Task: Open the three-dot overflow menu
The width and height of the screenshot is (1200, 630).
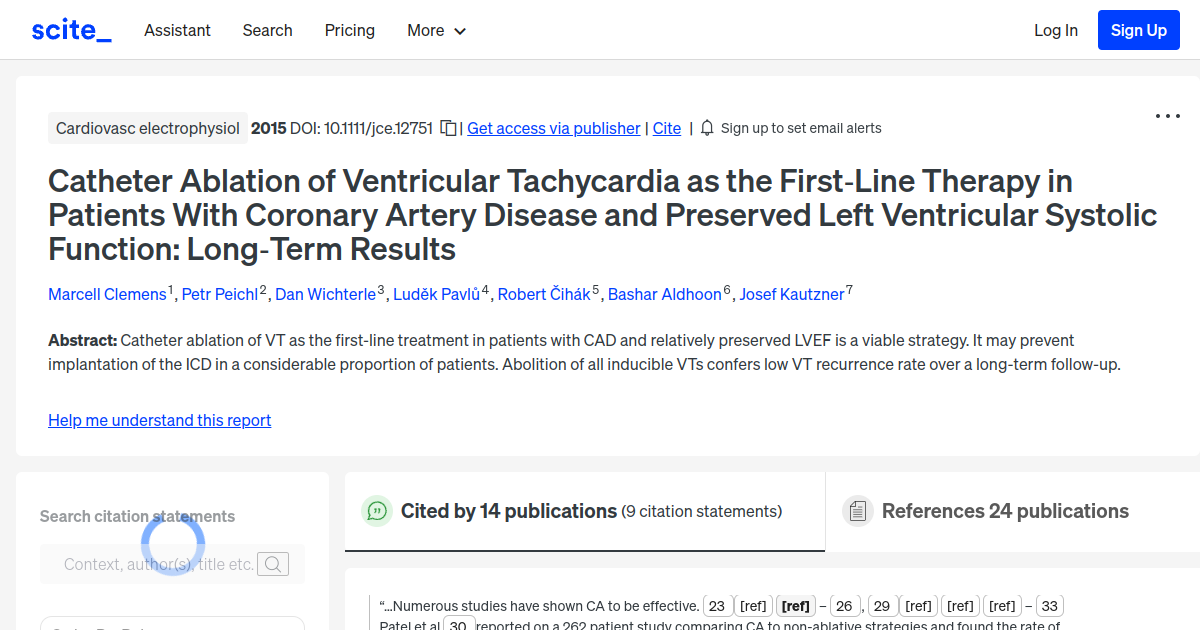Action: click(1167, 116)
